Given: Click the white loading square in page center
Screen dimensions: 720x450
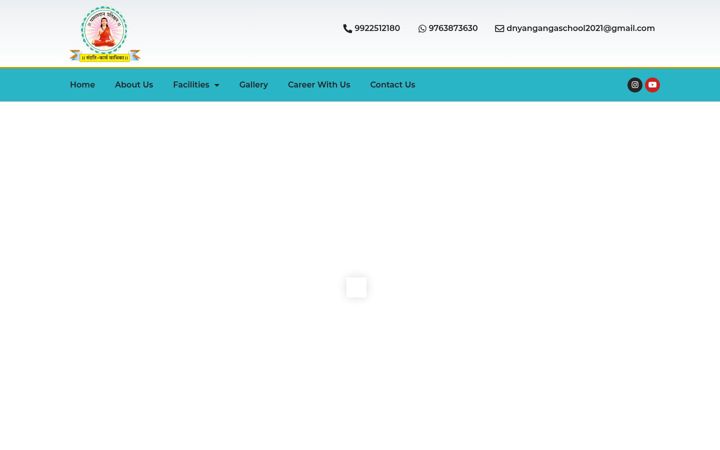Looking at the screenshot, I should 356,287.
